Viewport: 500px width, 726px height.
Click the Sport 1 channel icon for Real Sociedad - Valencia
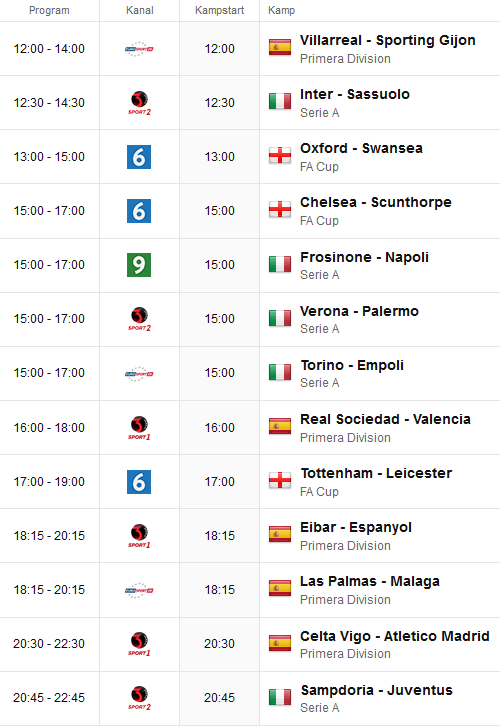click(139, 428)
